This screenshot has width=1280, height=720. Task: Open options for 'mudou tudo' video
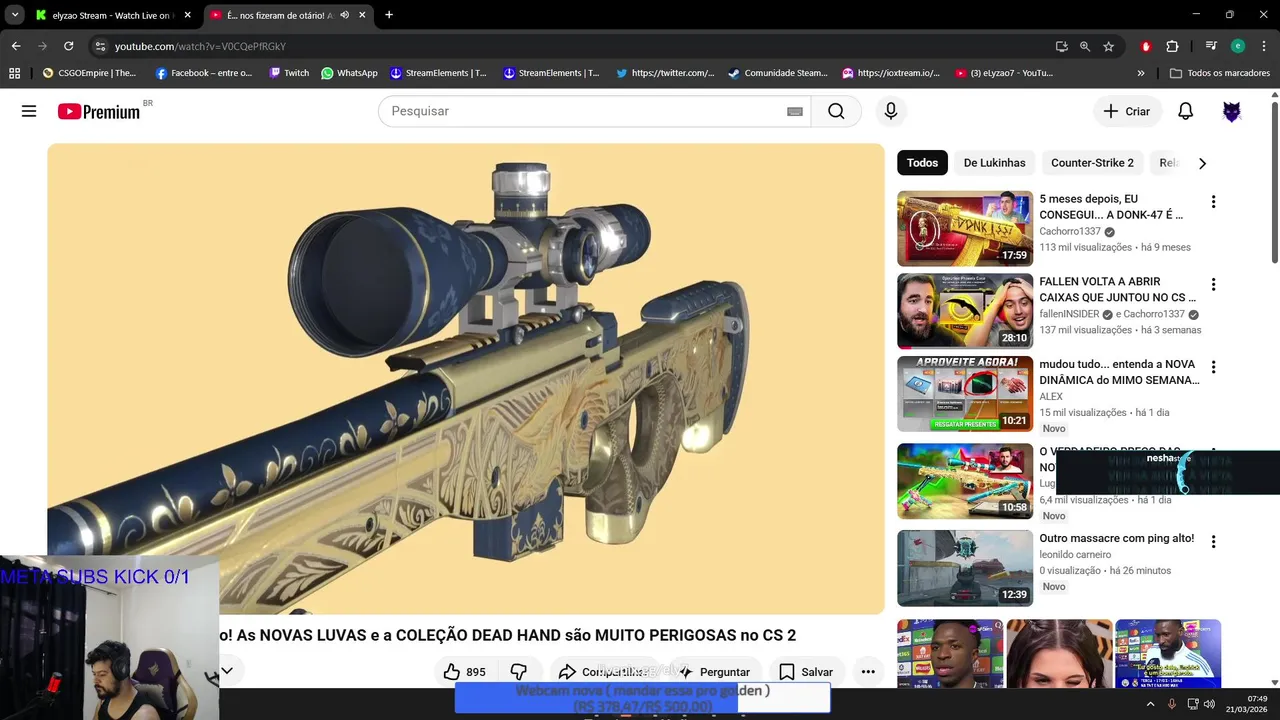pos(1213,368)
